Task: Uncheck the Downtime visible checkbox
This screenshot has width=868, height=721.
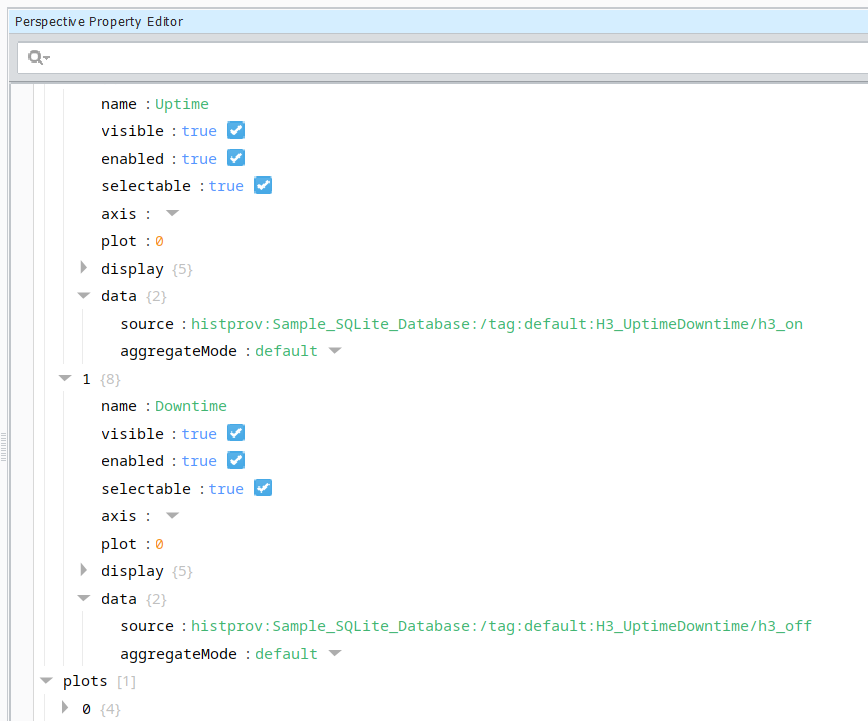Action: pyautogui.click(x=236, y=433)
